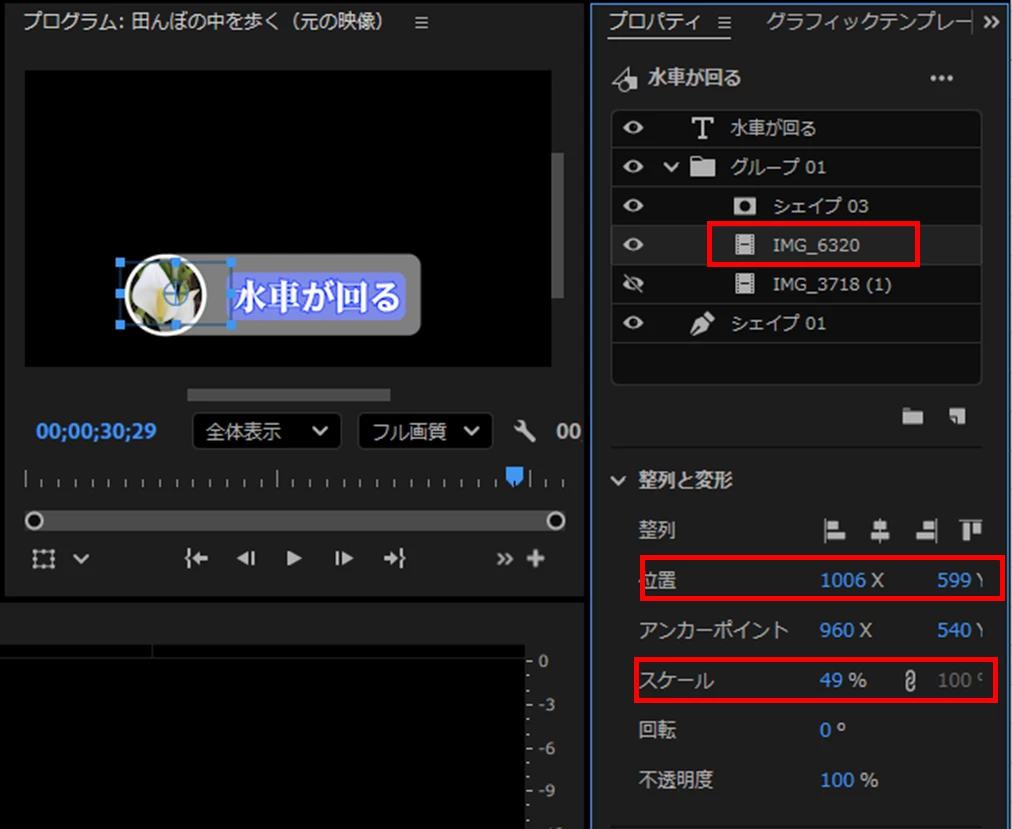
Task: Go to Out point button
Action: 394,558
